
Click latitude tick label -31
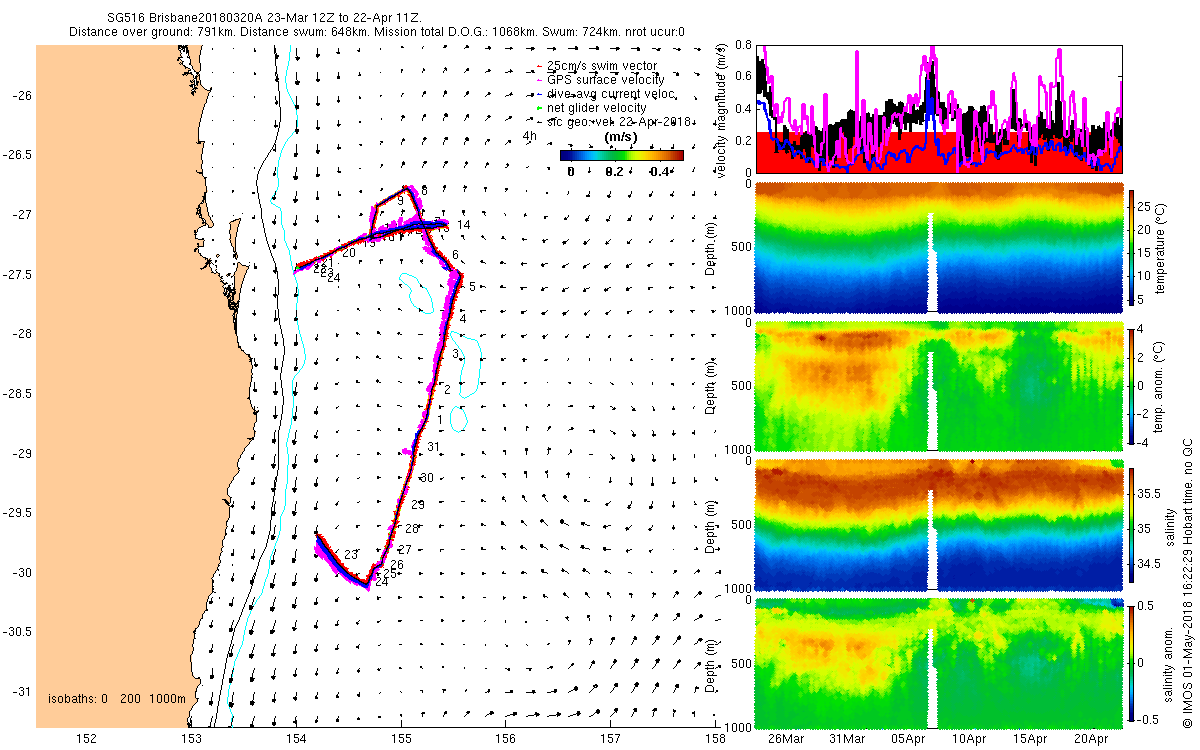[21, 691]
